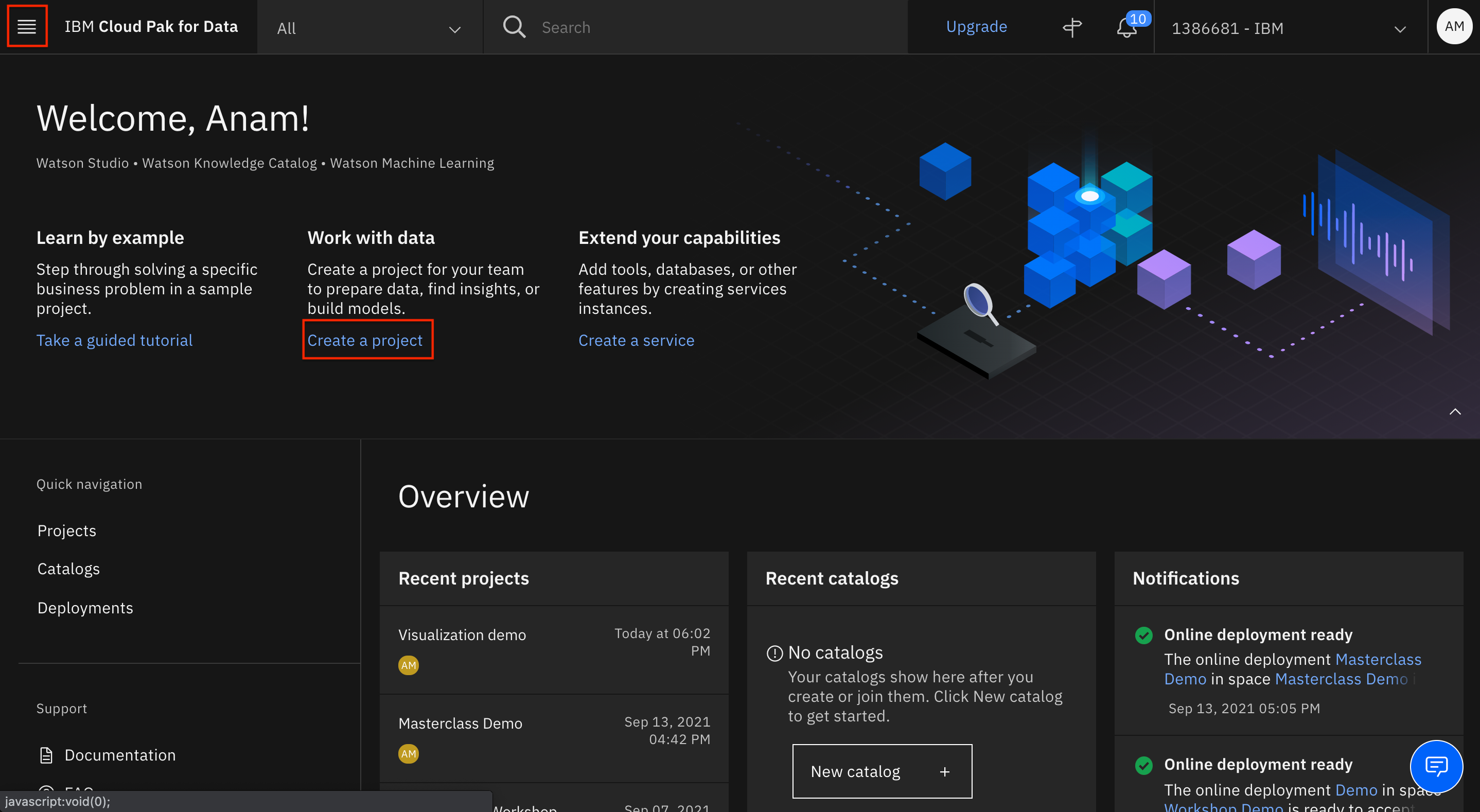Open the Masterclass Demo recent project
This screenshot has height=812, width=1480.
click(460, 723)
